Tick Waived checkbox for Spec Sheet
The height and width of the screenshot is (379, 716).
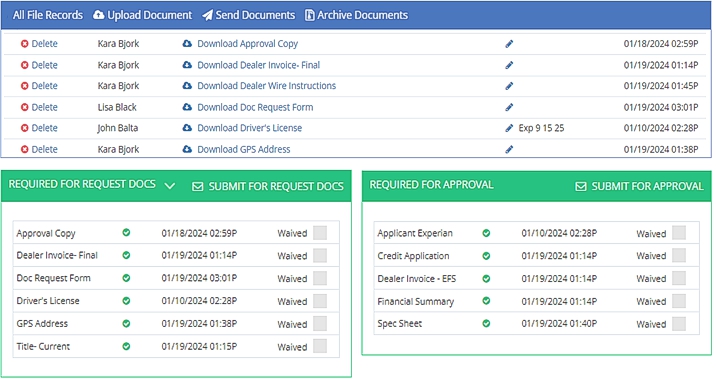click(679, 324)
